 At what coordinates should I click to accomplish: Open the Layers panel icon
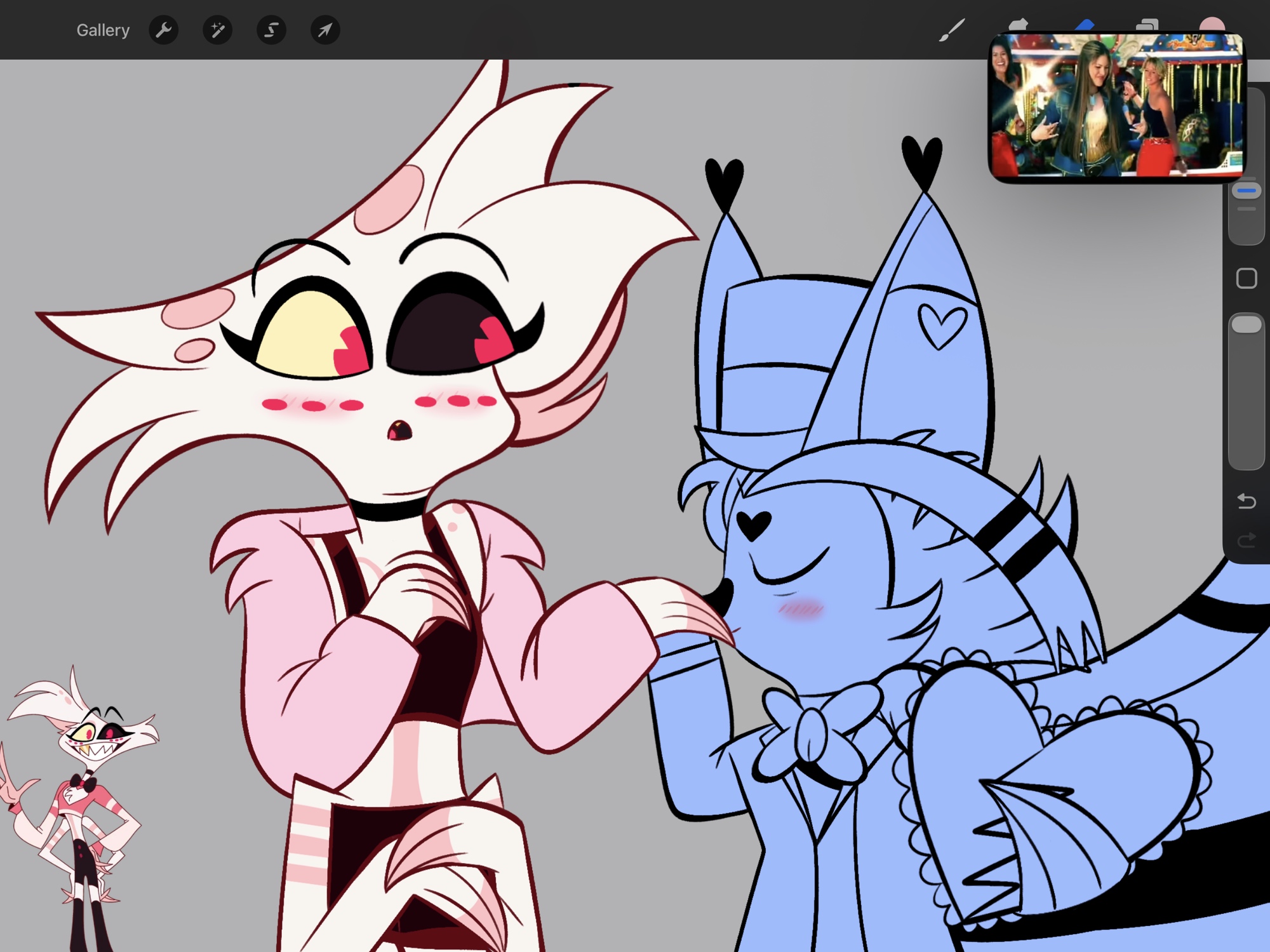[x=1147, y=24]
